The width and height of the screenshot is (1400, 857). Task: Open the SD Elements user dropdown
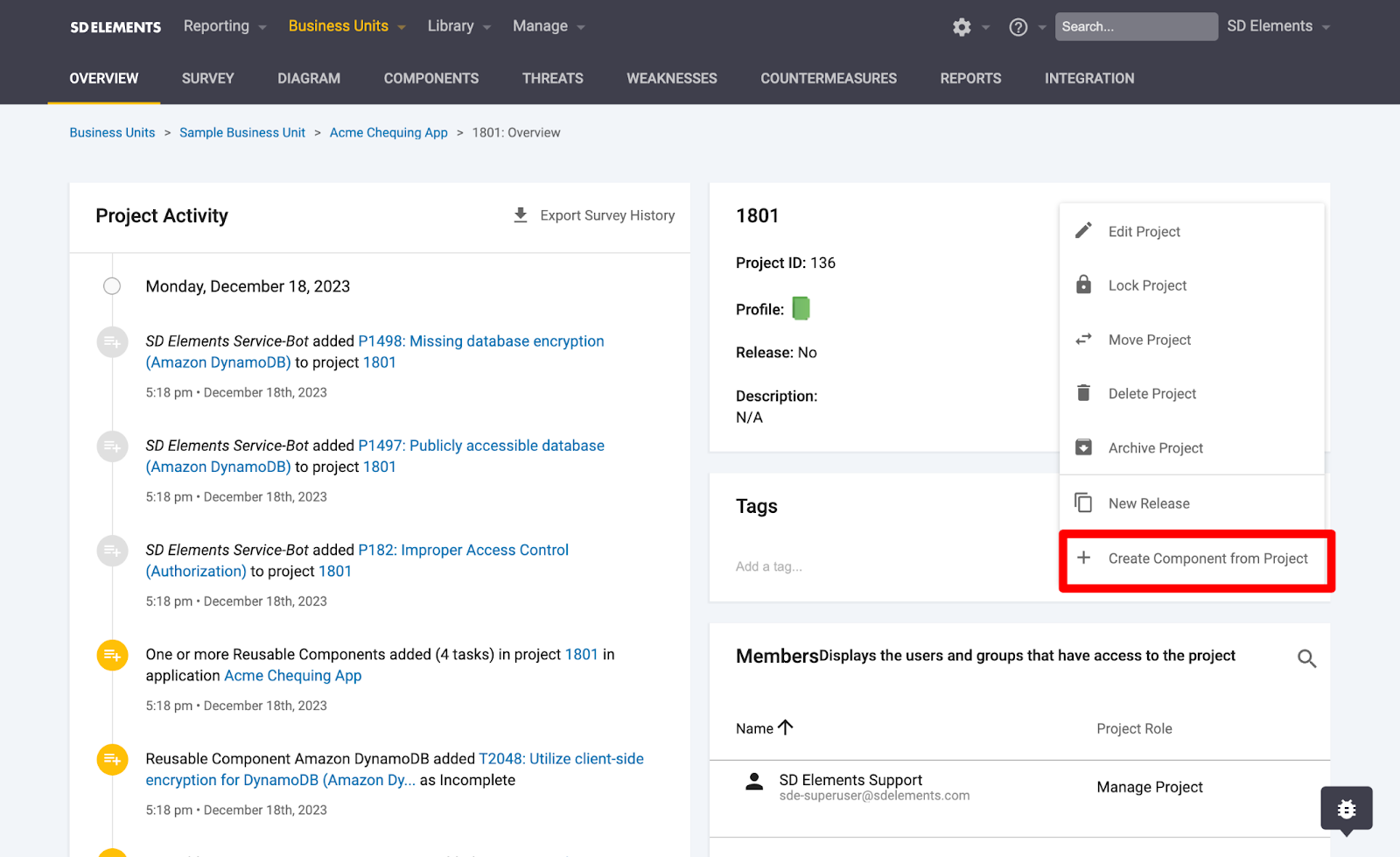click(1278, 26)
